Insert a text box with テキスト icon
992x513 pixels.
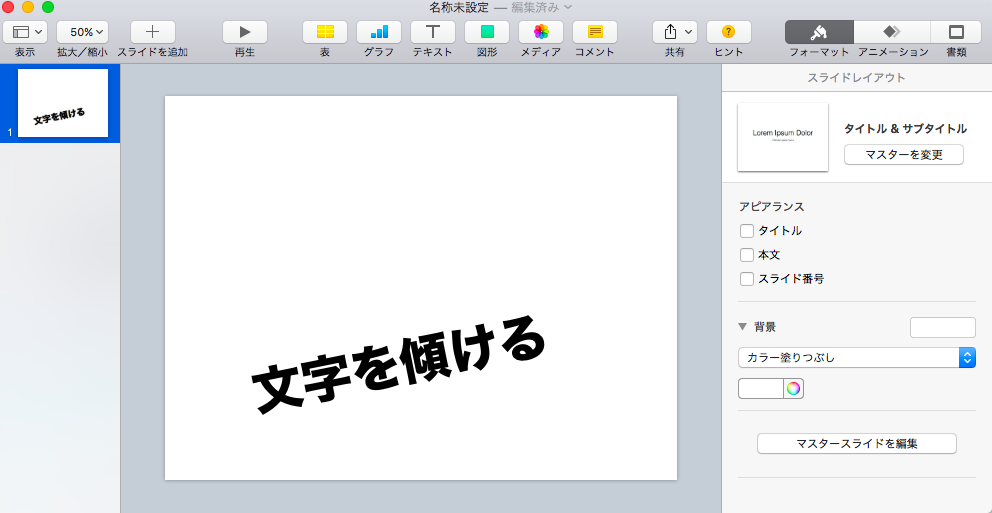[433, 32]
